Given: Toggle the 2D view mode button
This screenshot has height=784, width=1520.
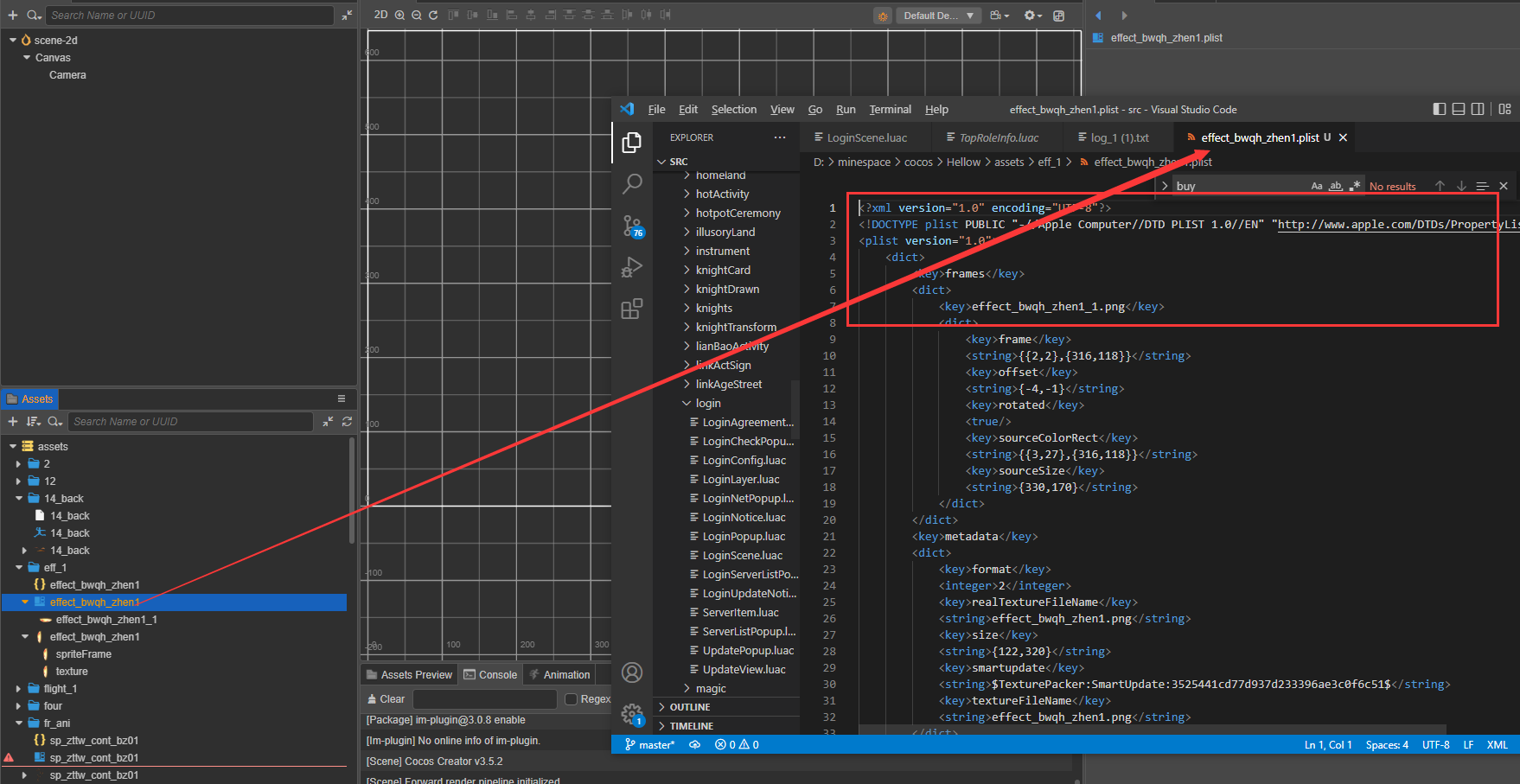Looking at the screenshot, I should pos(380,15).
